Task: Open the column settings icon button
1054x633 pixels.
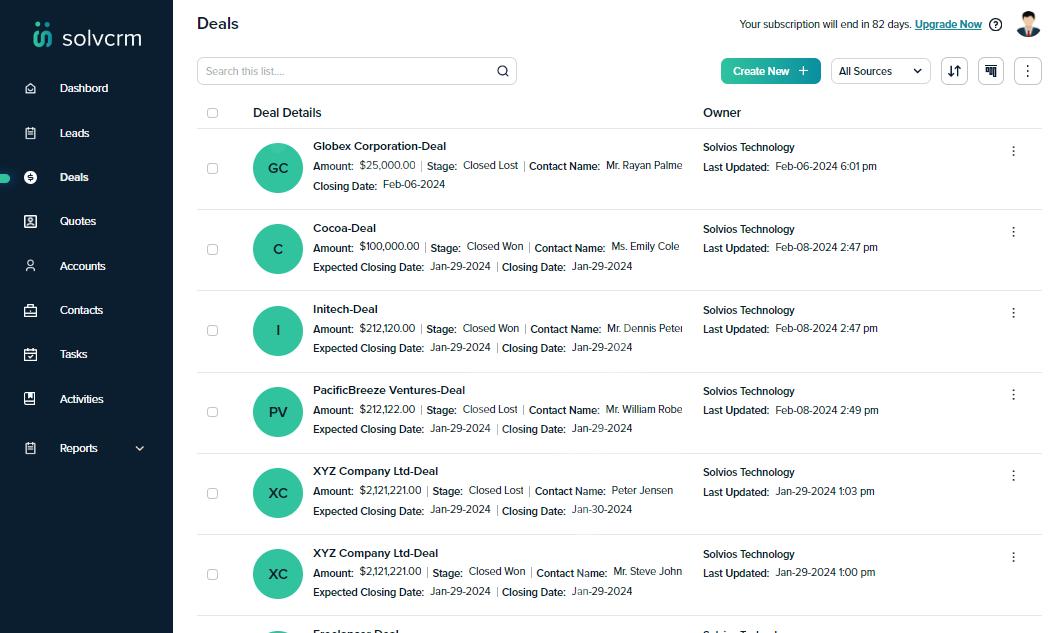Action: pos(991,71)
